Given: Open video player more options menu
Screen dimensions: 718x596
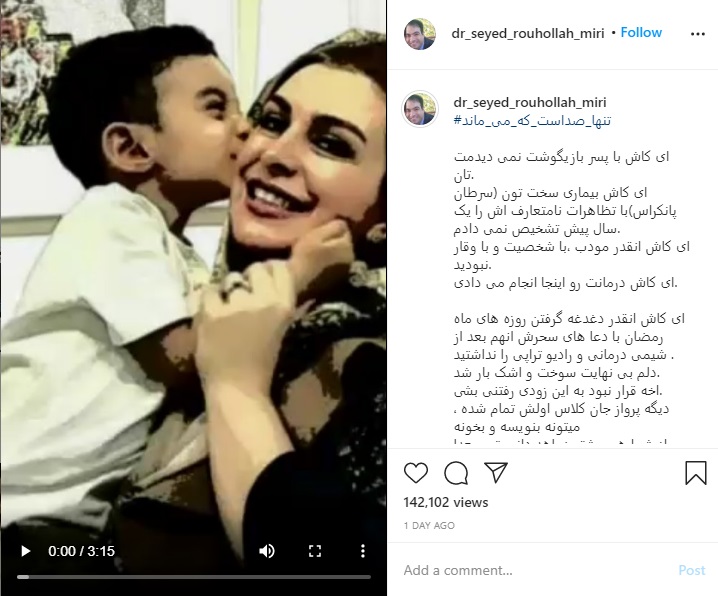Looking at the screenshot, I should coord(363,551).
